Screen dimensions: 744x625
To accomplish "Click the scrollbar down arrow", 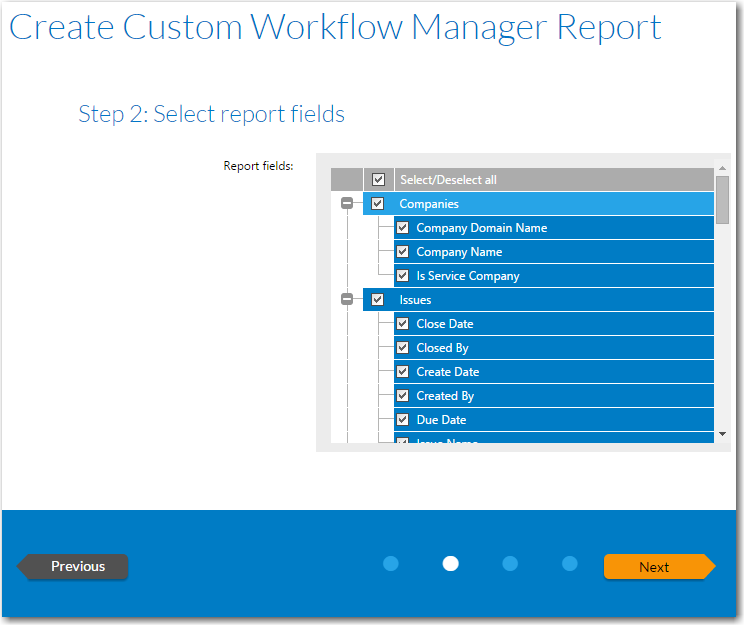I will tap(723, 434).
